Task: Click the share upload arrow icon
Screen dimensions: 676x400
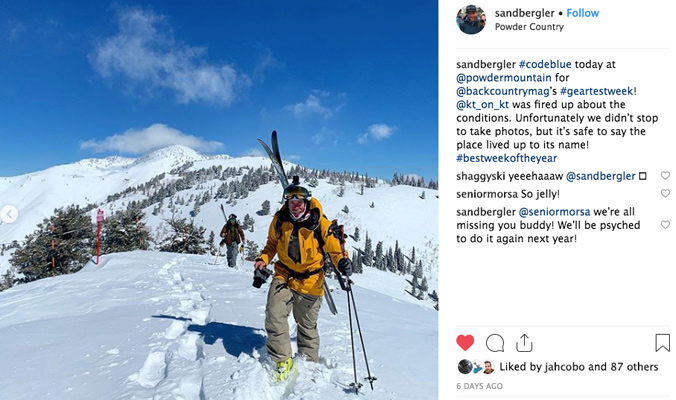Action: pyautogui.click(x=524, y=343)
